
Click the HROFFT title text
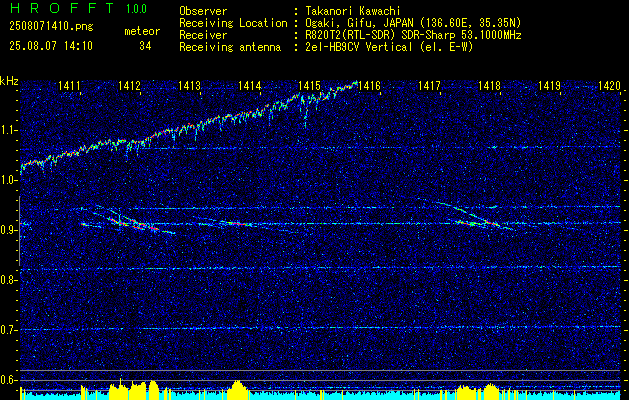tap(61, 8)
